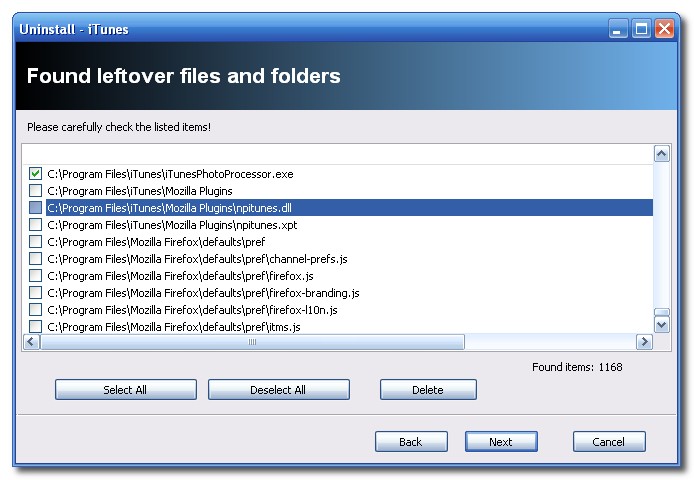Select the firefox-branding.js path row
The width and height of the screenshot is (694, 480).
click(x=204, y=293)
